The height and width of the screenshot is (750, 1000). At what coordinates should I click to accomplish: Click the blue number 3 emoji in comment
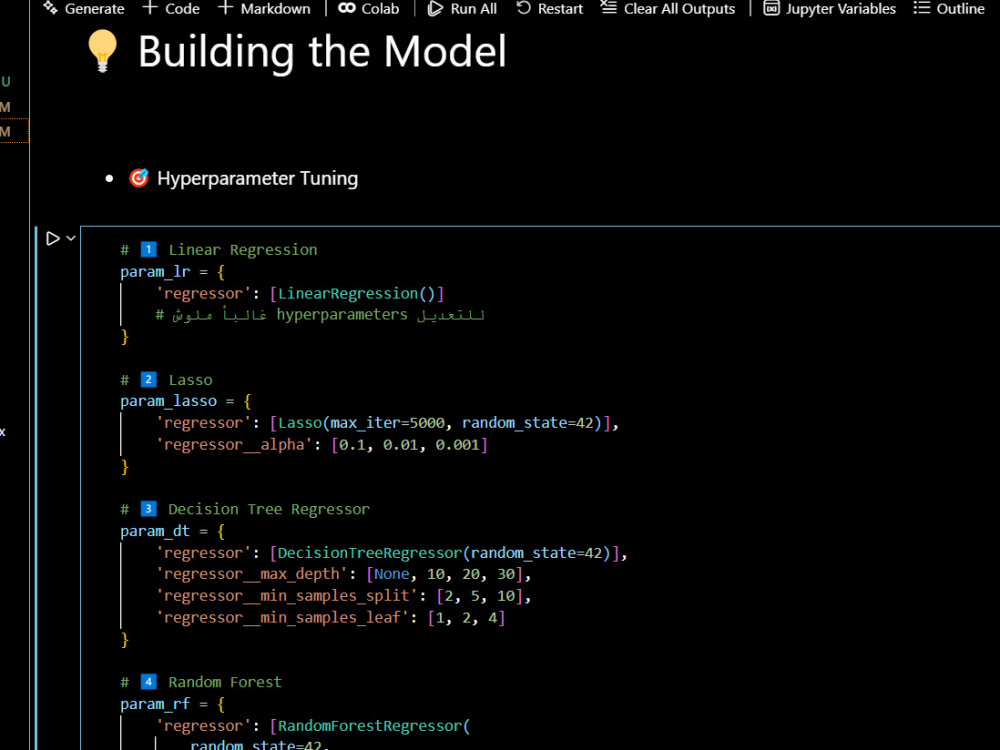(x=149, y=509)
